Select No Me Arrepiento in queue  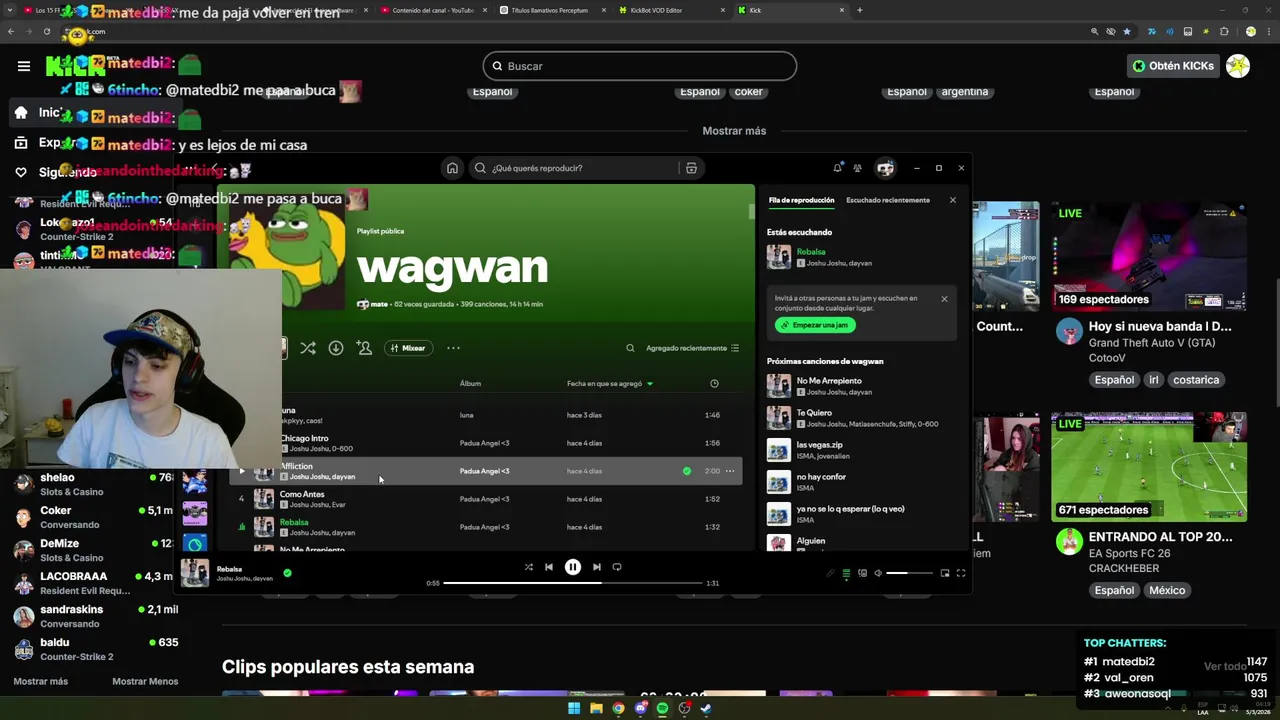[860, 386]
